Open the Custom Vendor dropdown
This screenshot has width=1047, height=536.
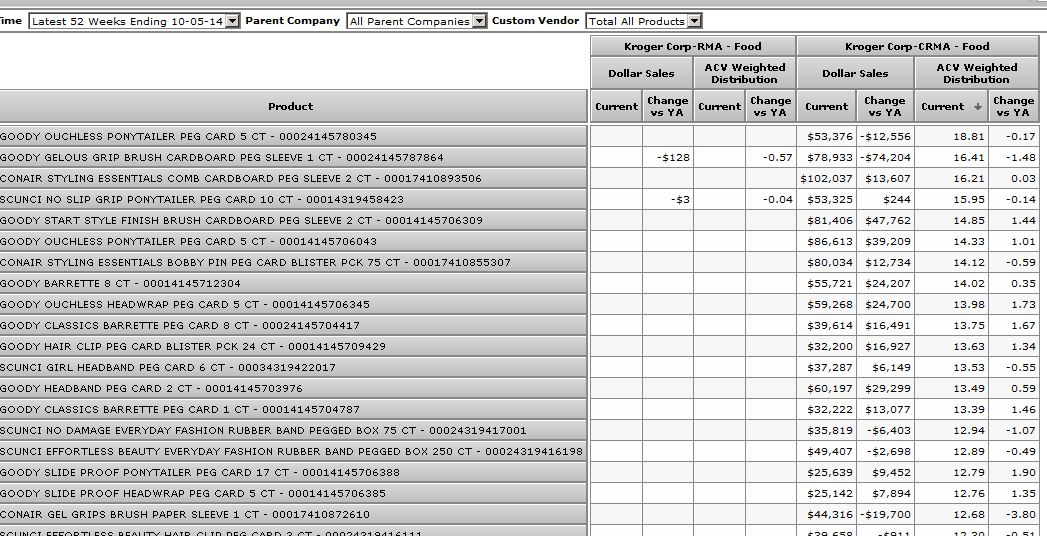point(694,21)
